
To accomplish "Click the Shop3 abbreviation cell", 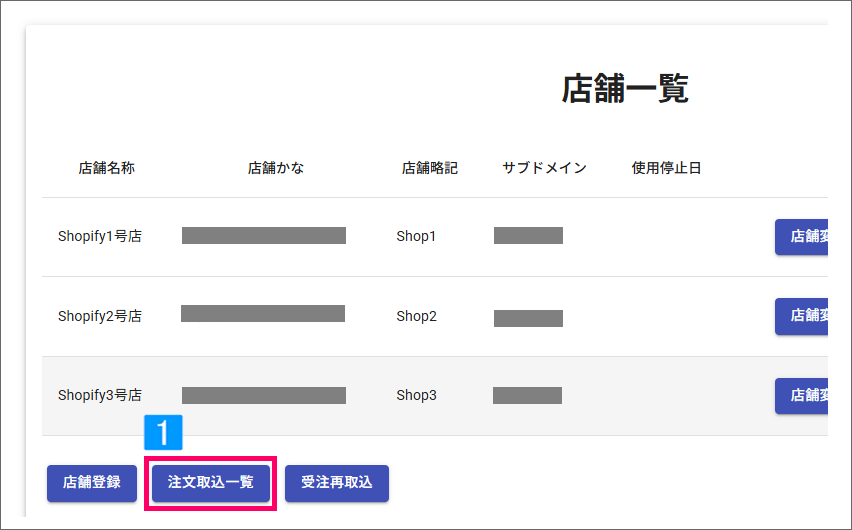I will (x=416, y=395).
